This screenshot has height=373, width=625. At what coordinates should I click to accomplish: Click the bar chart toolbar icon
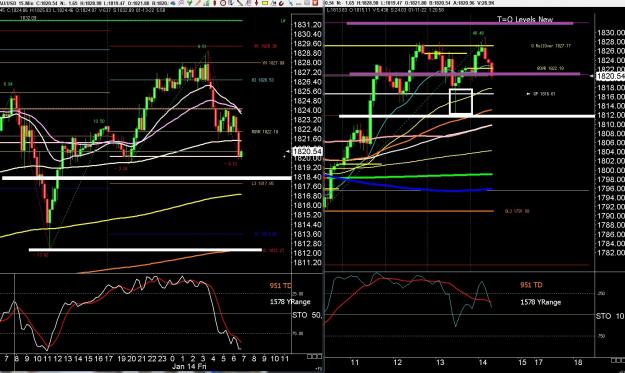(x=206, y=3)
